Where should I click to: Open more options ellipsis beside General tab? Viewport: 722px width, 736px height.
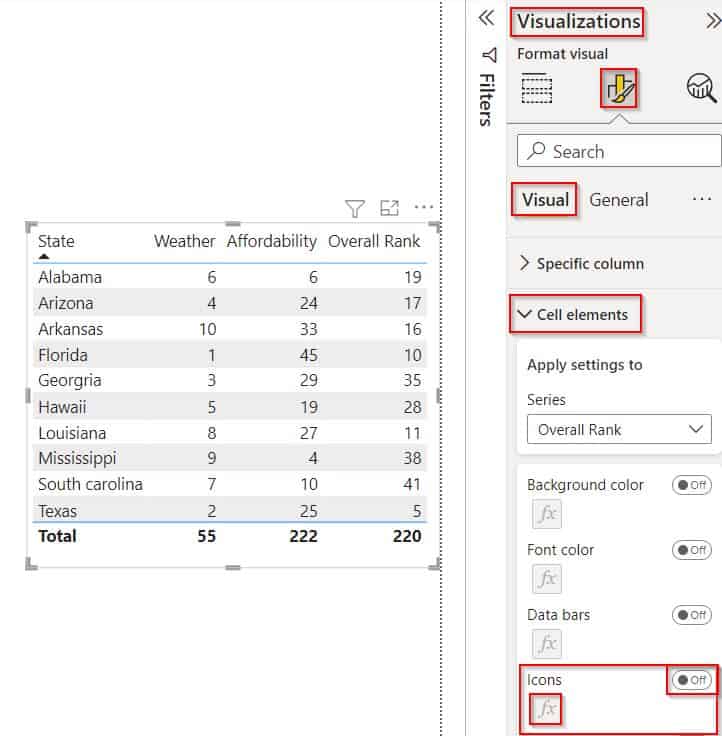pyautogui.click(x=702, y=199)
